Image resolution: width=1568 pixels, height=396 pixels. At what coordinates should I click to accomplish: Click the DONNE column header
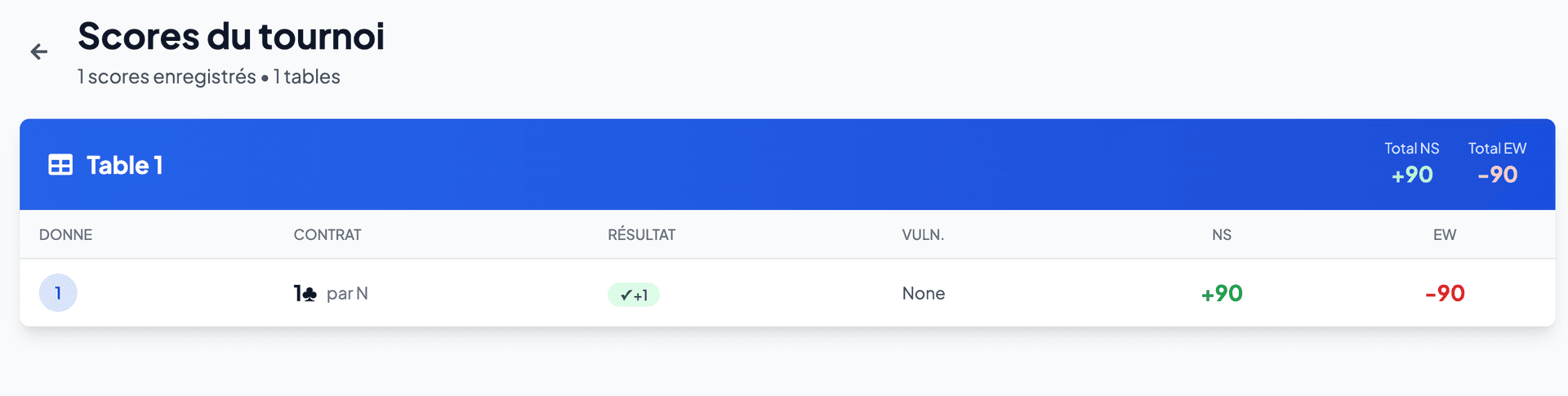[x=65, y=235]
